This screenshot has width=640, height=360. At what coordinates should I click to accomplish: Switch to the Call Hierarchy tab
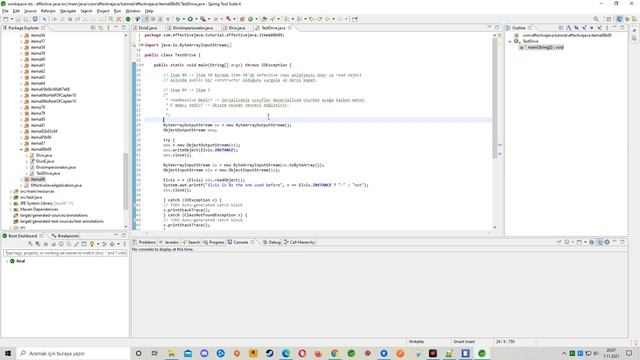pos(302,242)
